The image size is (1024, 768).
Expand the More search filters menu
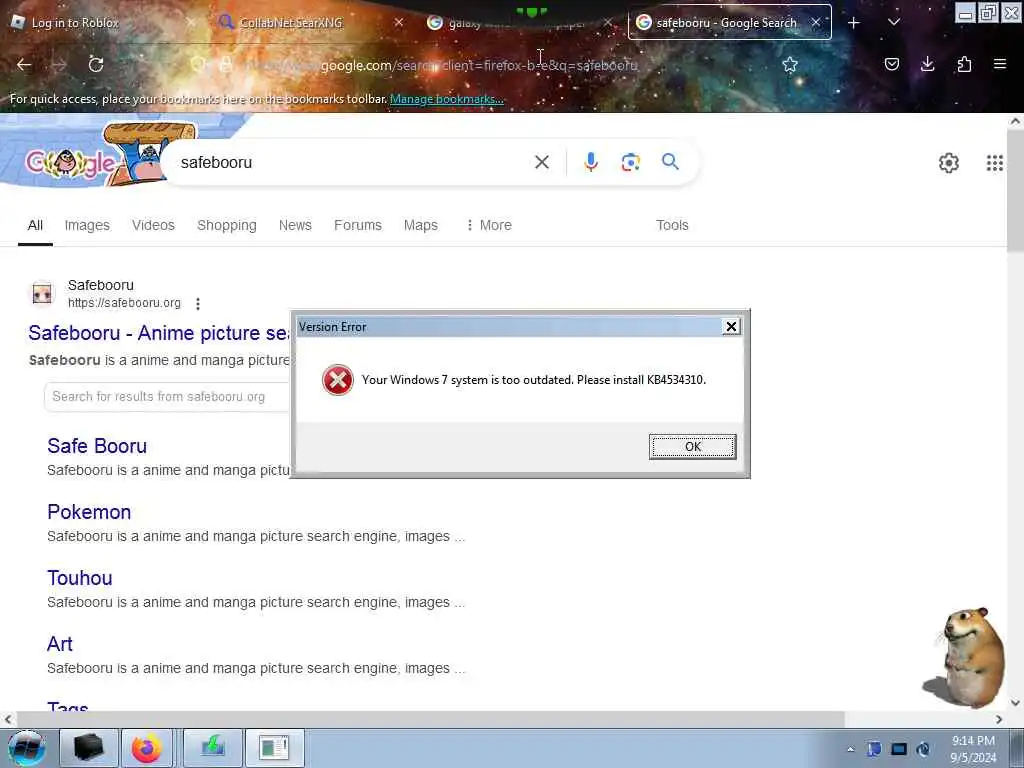(489, 225)
